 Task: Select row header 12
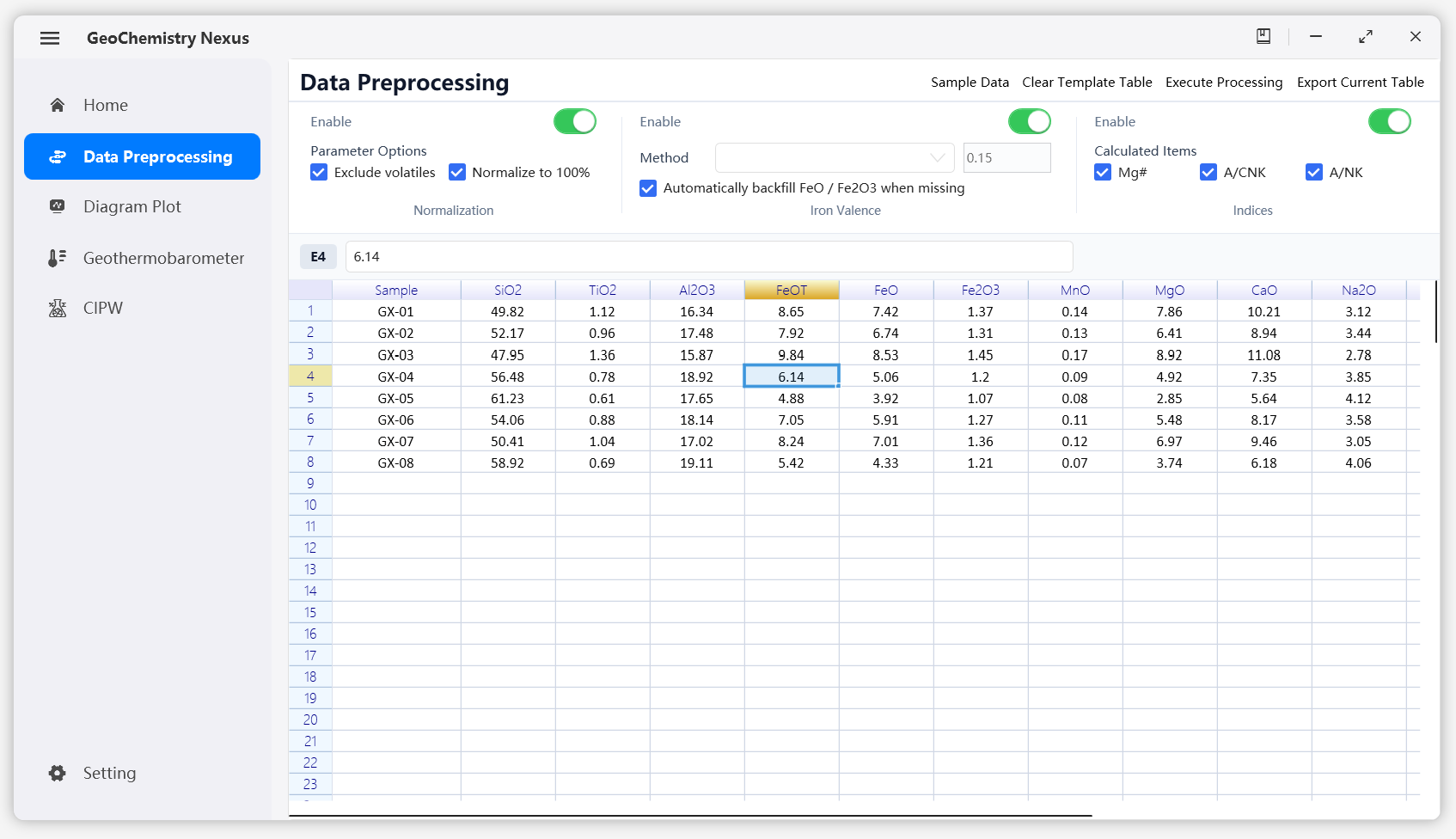point(310,548)
